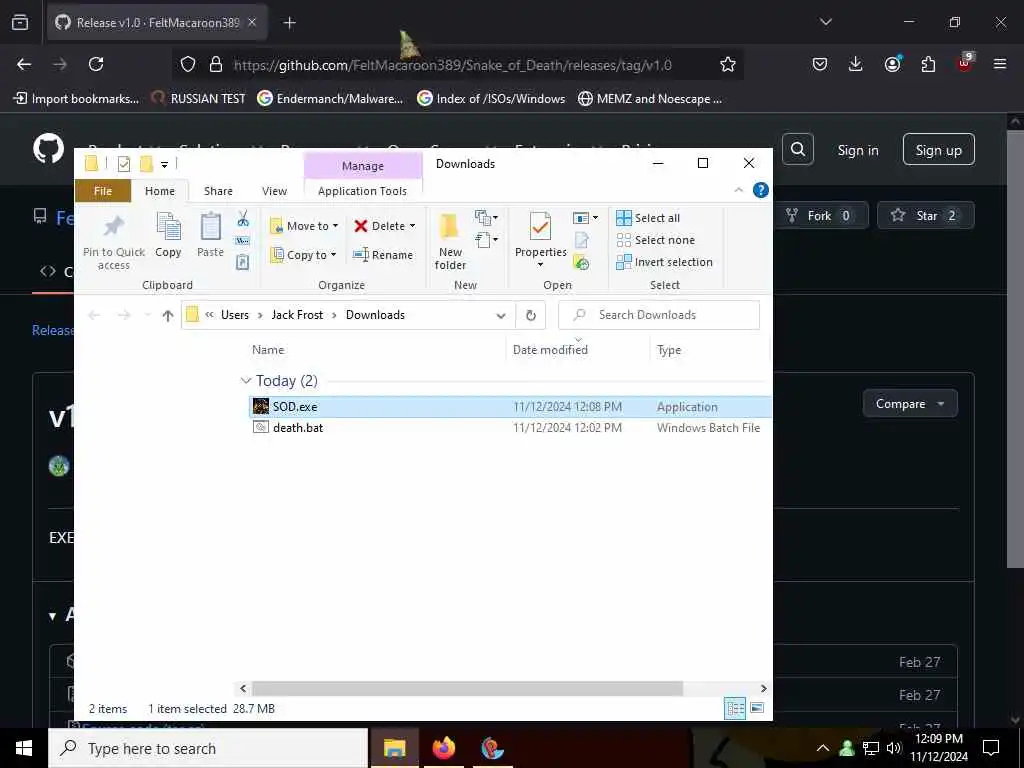This screenshot has height=768, width=1024.
Task: Switch to the View ribbon tab
Action: click(274, 191)
